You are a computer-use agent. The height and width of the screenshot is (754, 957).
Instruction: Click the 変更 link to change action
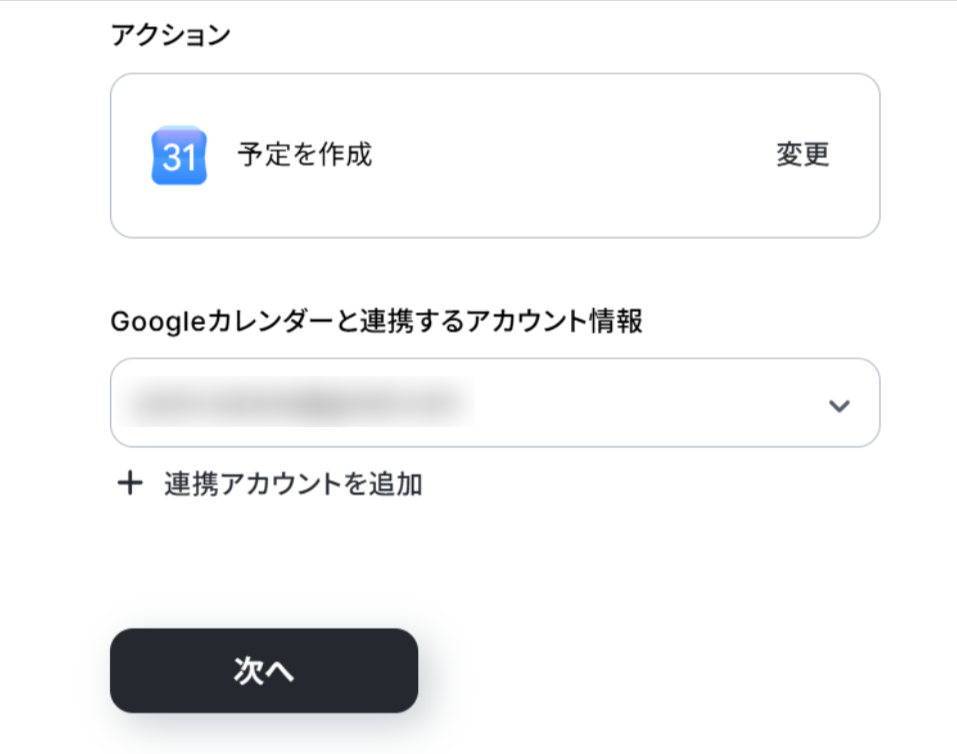coord(803,154)
